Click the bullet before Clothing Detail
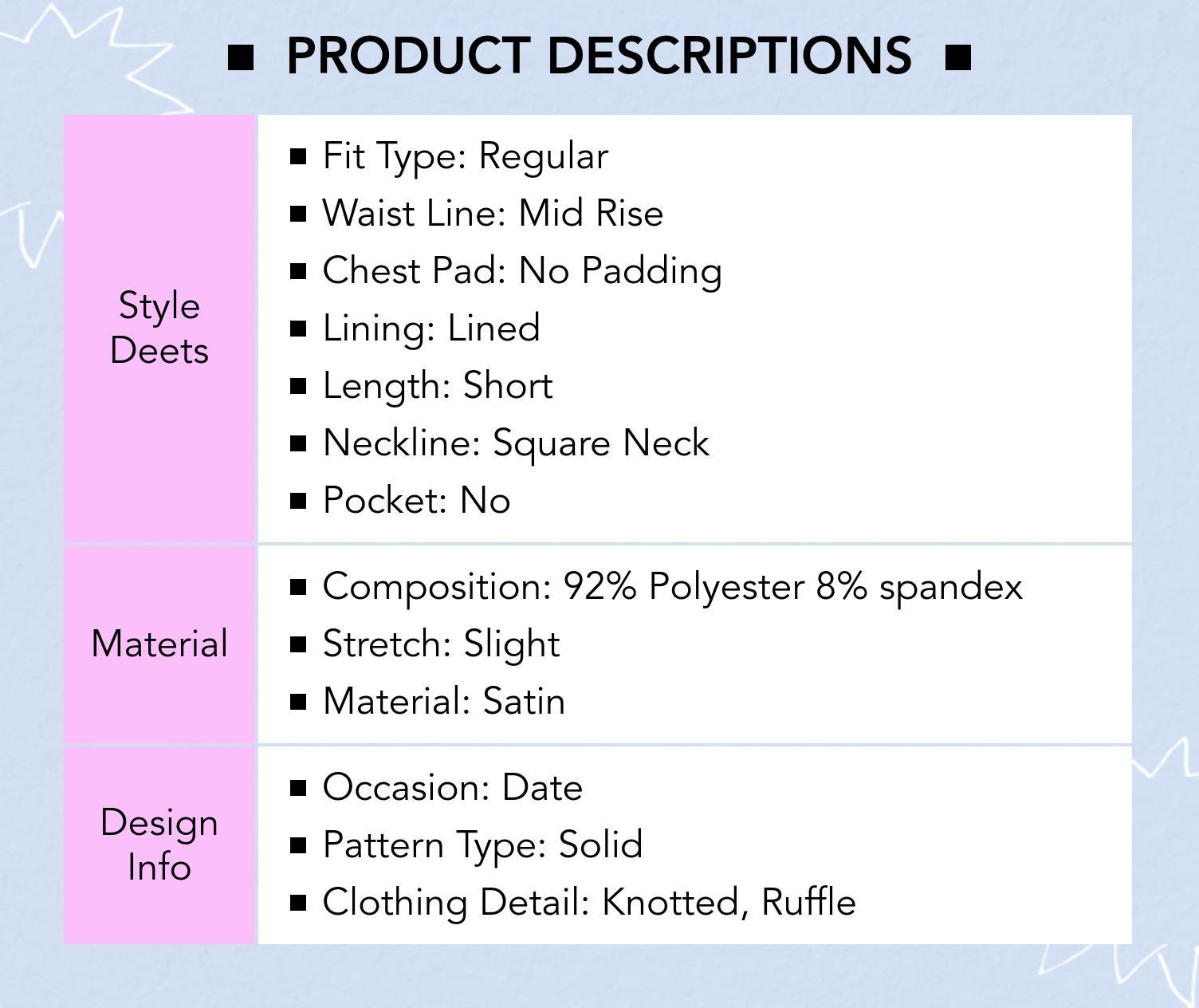Viewport: 1199px width, 1008px height. tap(299, 903)
